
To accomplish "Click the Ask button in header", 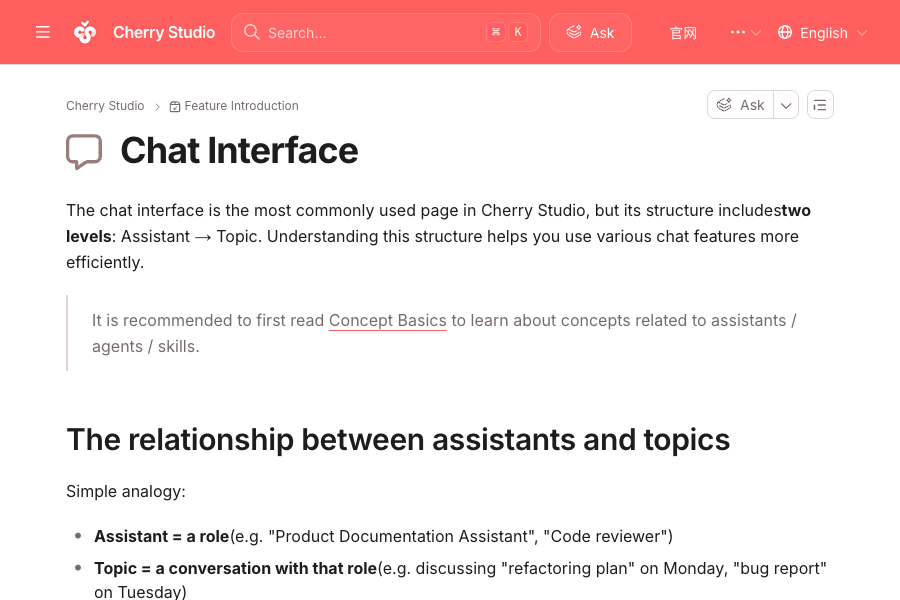I will (590, 33).
